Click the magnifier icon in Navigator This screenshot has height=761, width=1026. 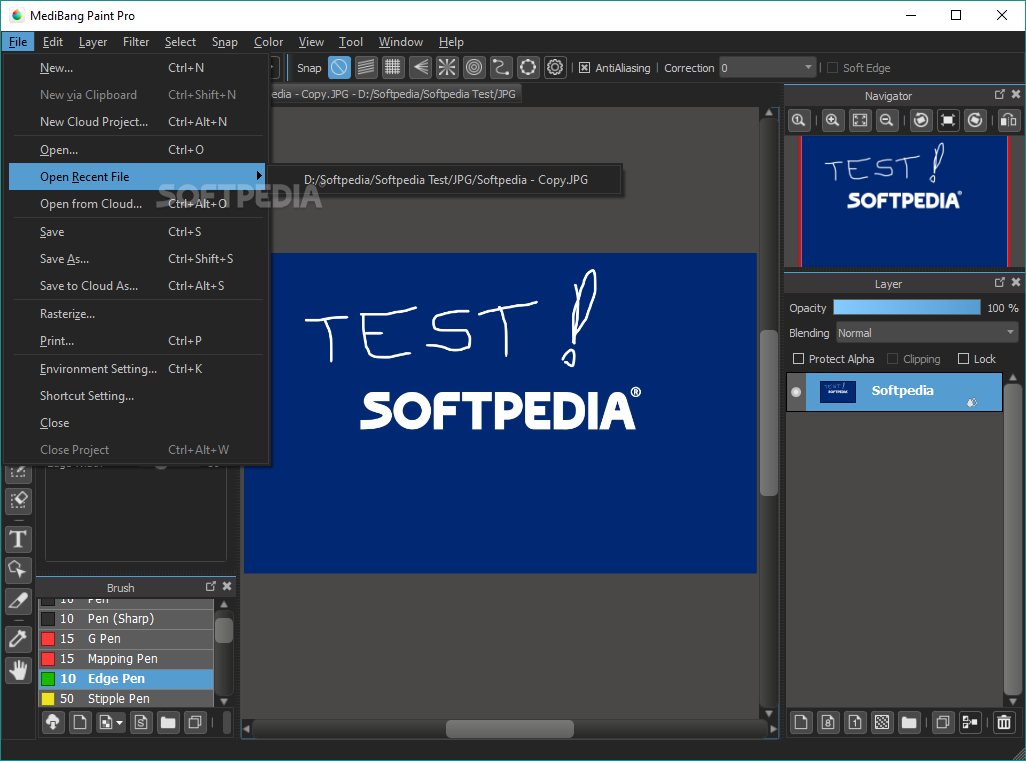pyautogui.click(x=799, y=120)
